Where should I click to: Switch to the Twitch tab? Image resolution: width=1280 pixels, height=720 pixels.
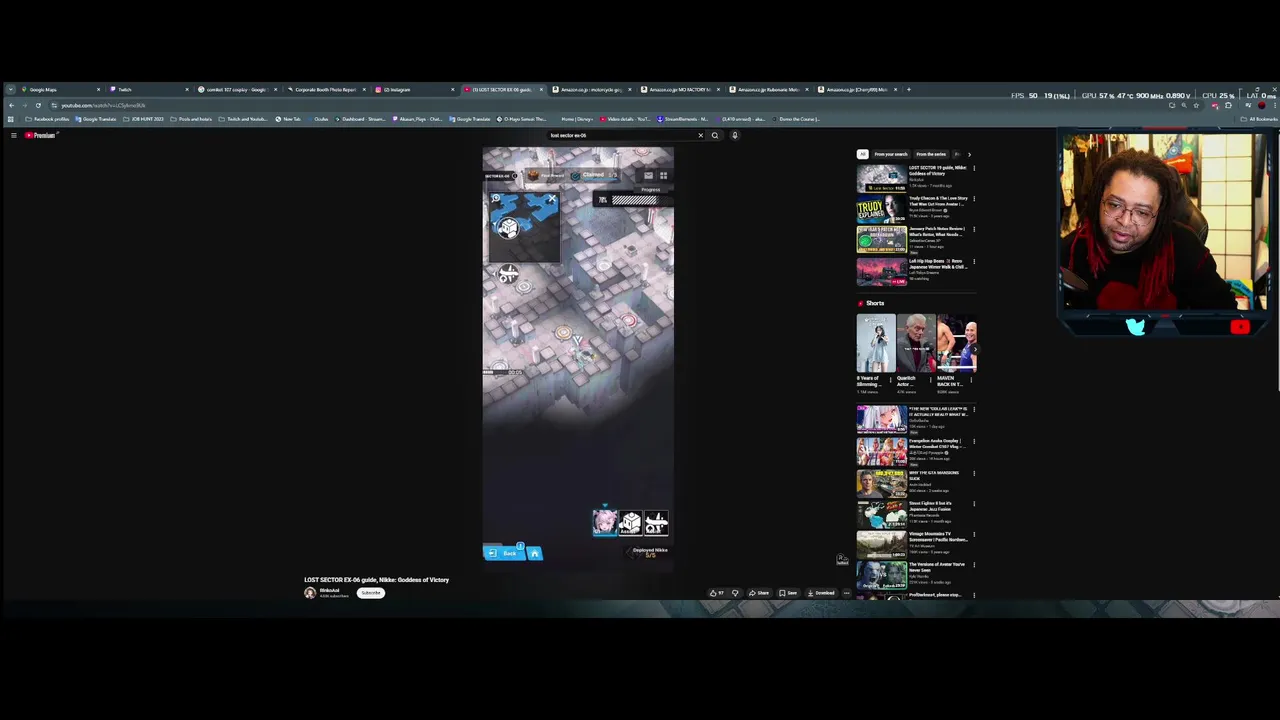coord(148,90)
